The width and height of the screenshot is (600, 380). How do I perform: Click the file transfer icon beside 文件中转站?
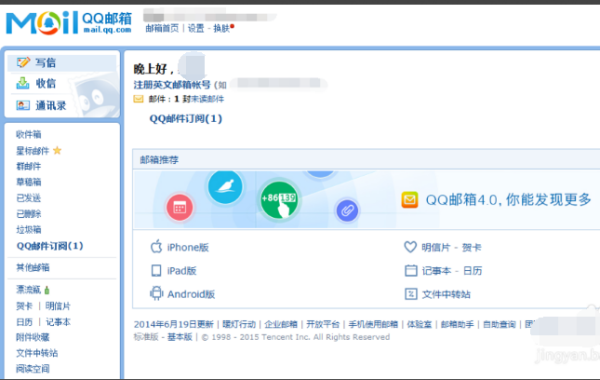coord(411,294)
